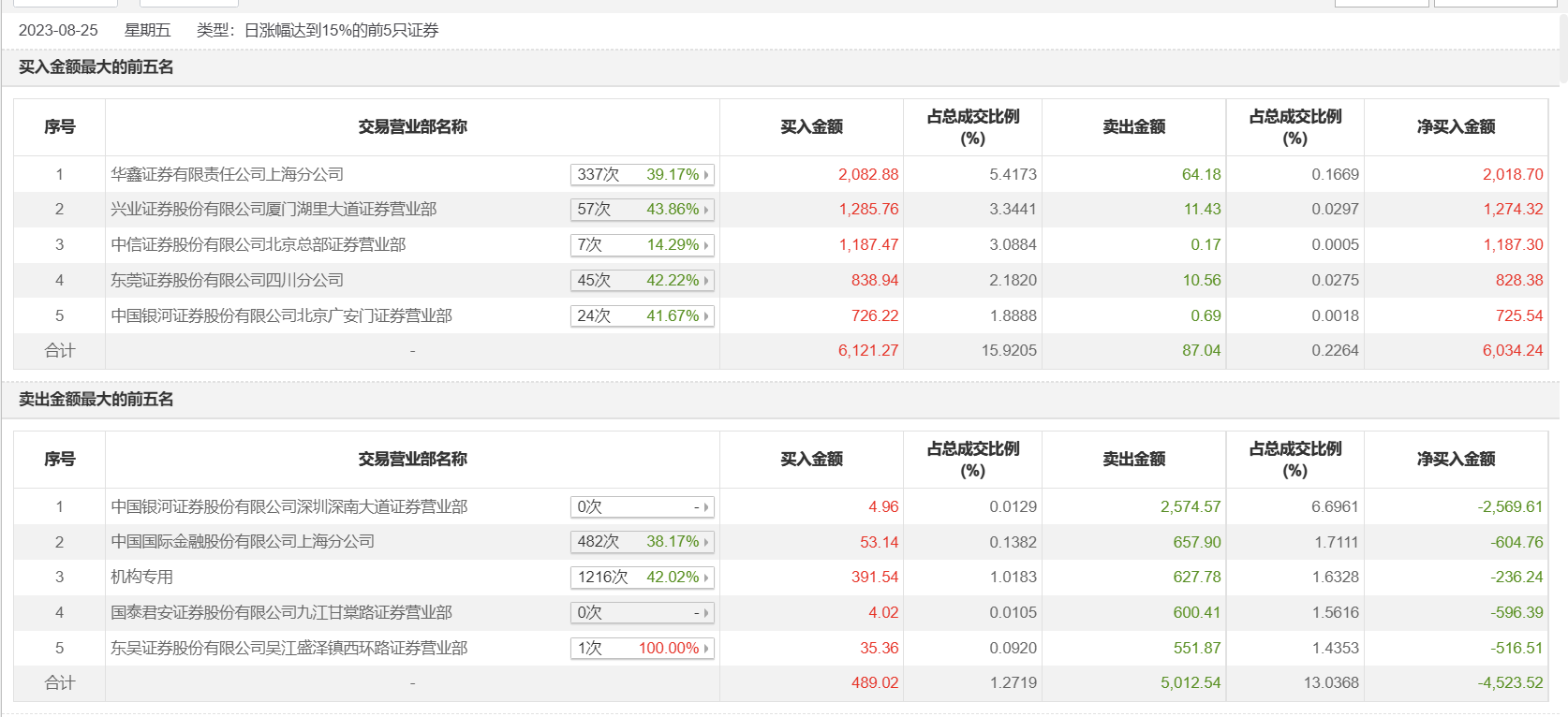Expand the 45次 42.22% stats arrow
Screen dimensions: 1568x717
706,281
